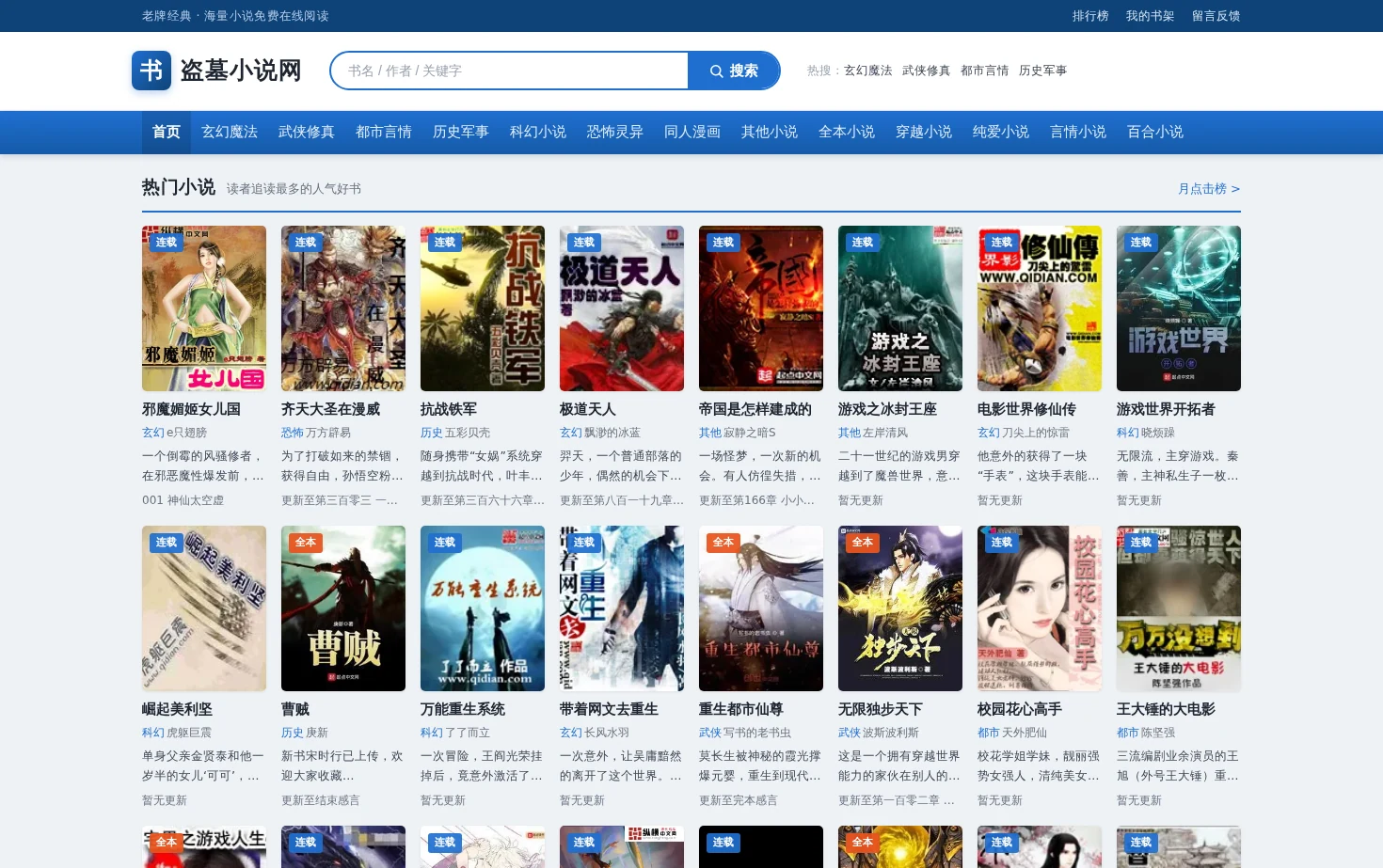Viewport: 1383px width, 868px height.
Task: Open the 邪魔媚姬女儿国 book cover
Action: (204, 308)
